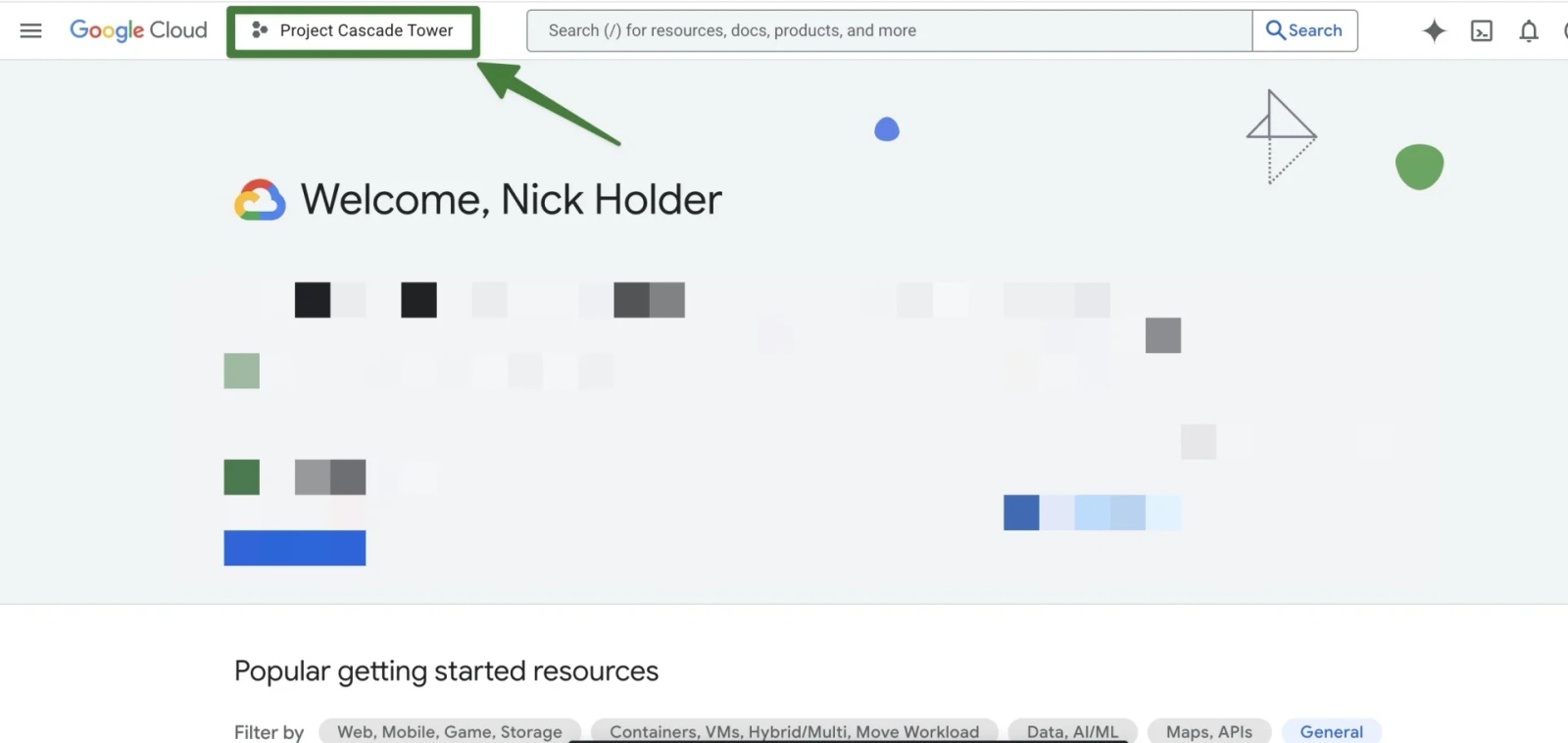Screen dimensions: 1568x743
Task: Activate Cloud Shell terminal icon
Action: 1482,31
